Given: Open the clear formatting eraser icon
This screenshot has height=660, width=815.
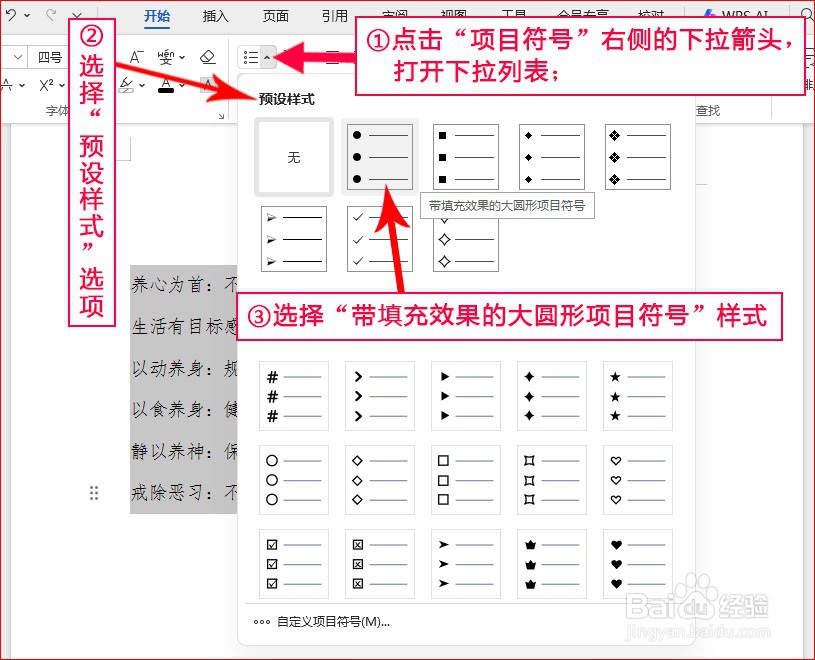Looking at the screenshot, I should 206,56.
